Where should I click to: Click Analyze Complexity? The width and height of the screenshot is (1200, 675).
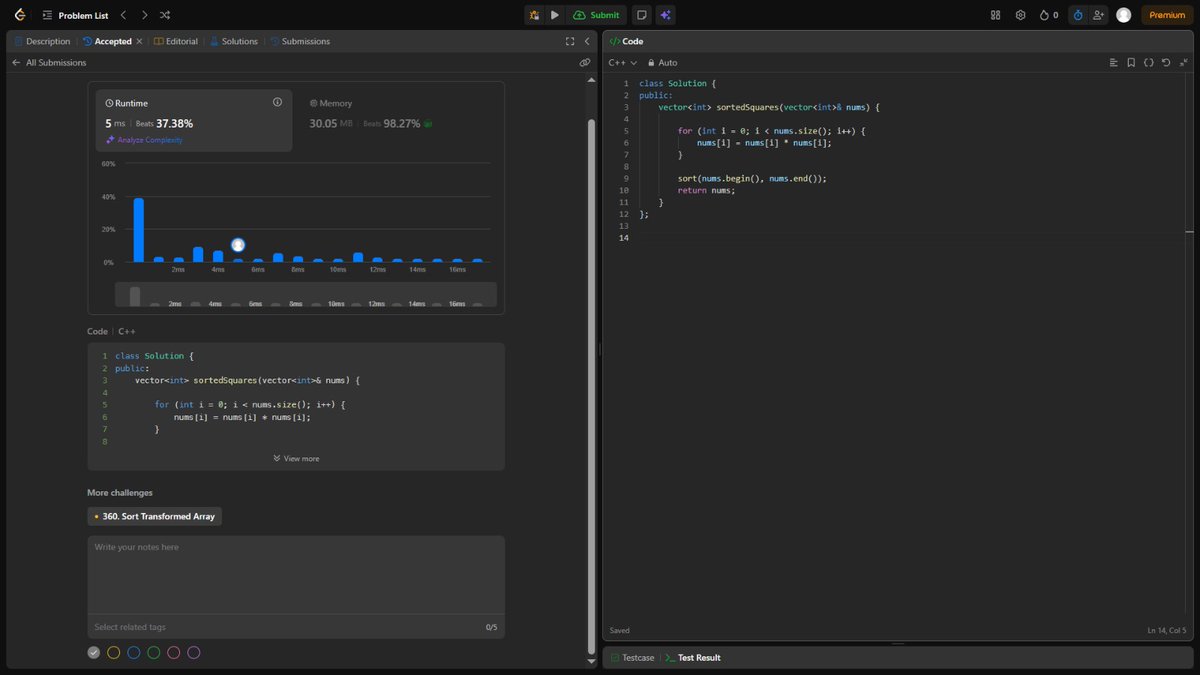(x=144, y=140)
